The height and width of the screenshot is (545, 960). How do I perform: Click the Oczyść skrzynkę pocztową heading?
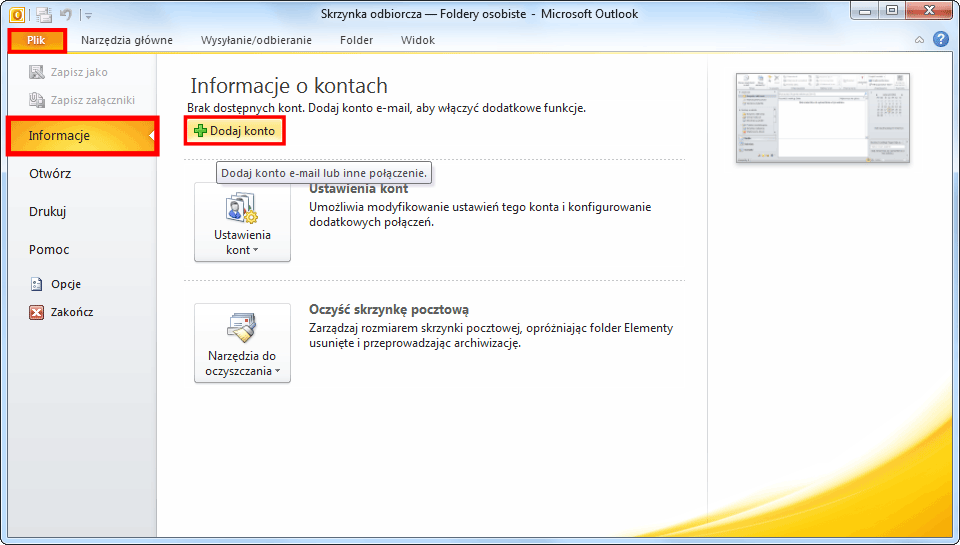point(389,310)
